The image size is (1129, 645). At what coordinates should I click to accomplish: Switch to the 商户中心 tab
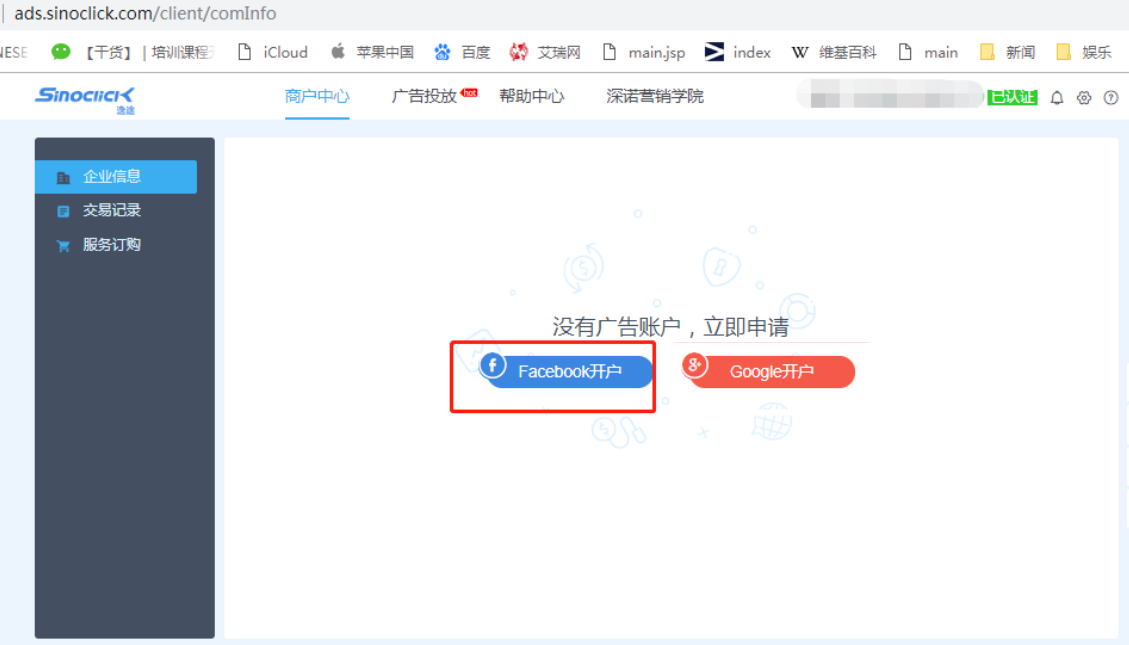coord(317,96)
